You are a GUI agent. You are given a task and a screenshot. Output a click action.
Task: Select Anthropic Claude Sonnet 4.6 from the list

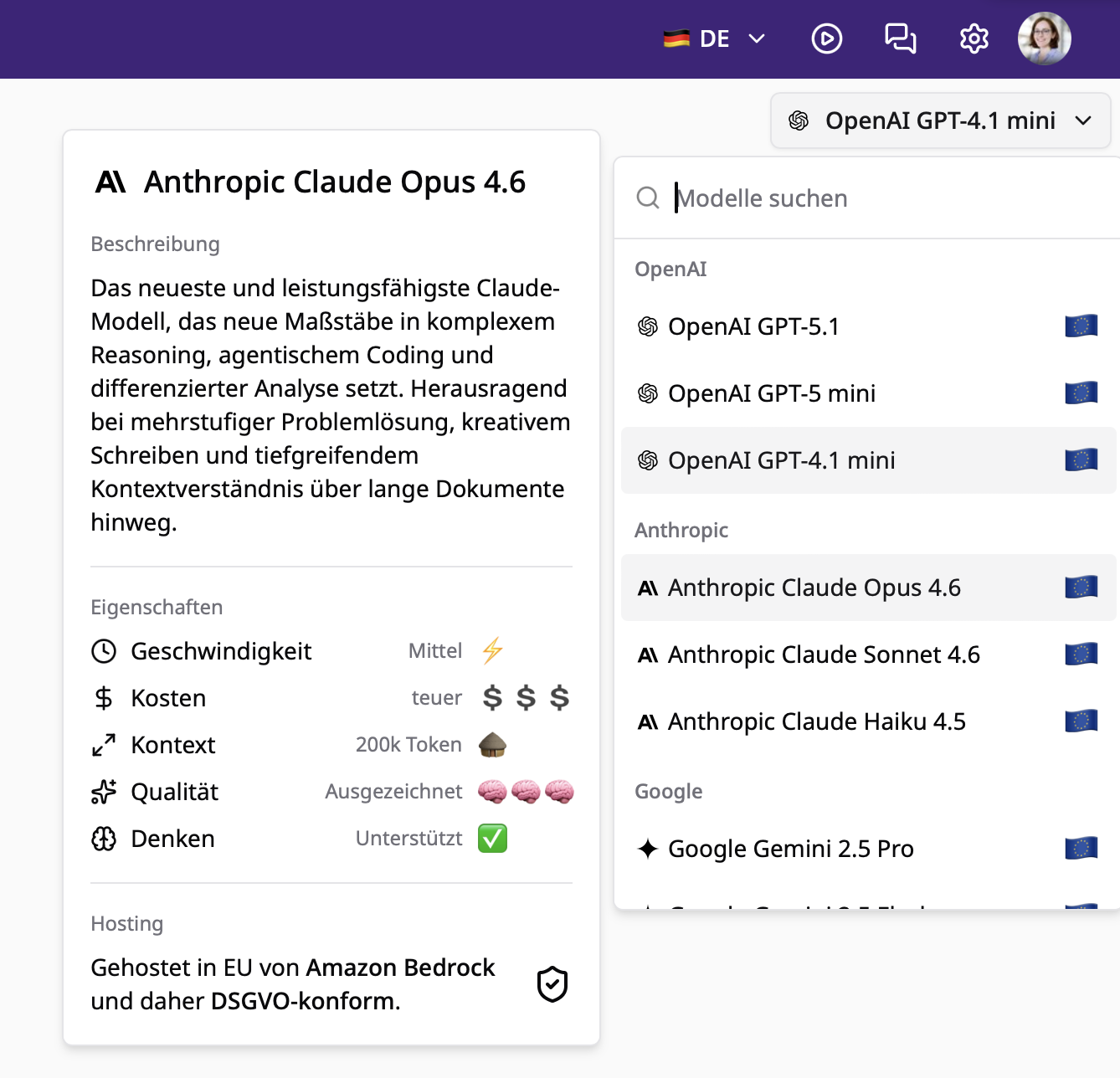point(823,654)
